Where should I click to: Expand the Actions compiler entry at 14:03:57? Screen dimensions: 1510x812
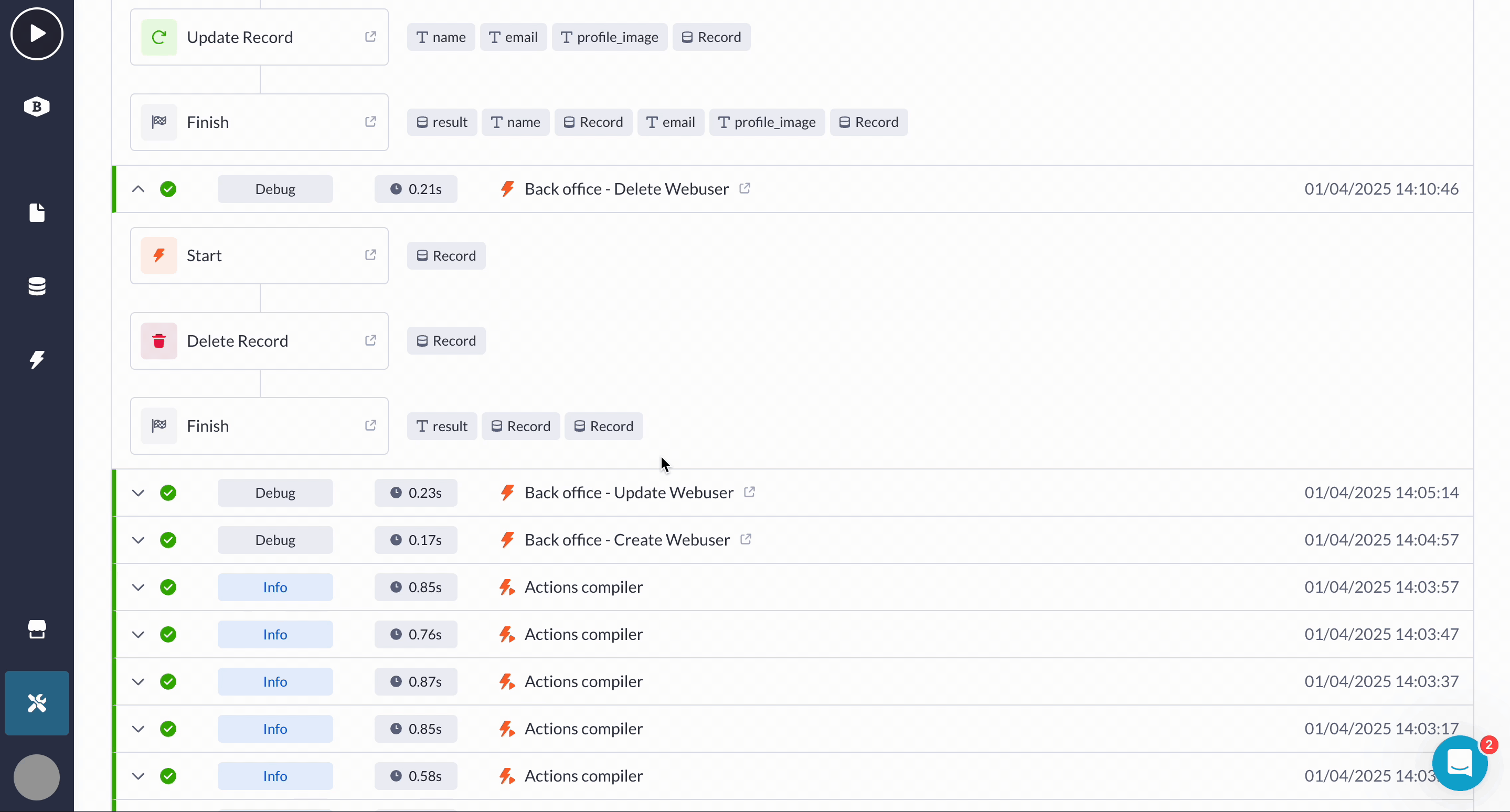point(138,586)
